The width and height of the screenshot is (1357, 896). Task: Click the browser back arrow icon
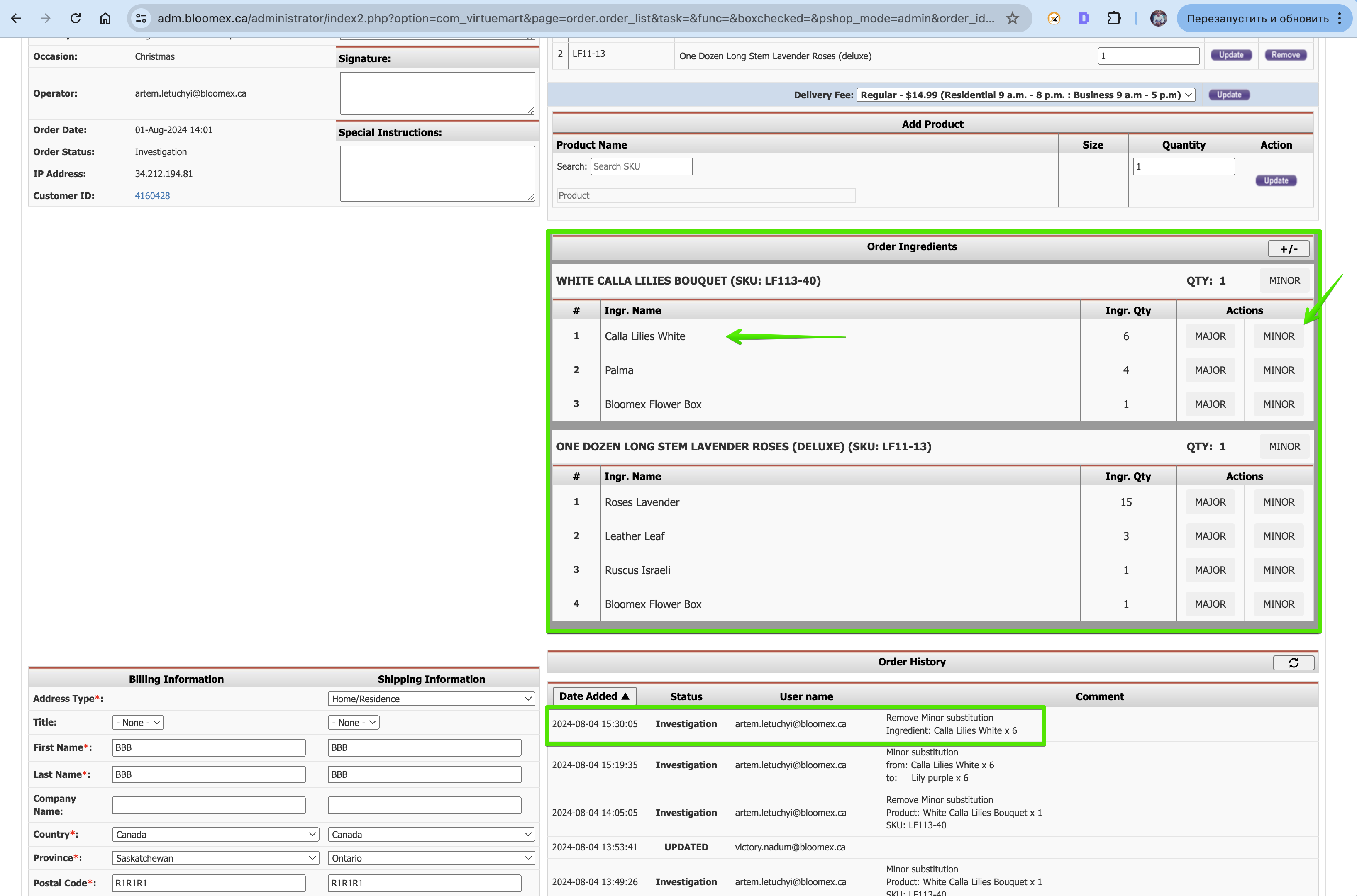tap(16, 18)
